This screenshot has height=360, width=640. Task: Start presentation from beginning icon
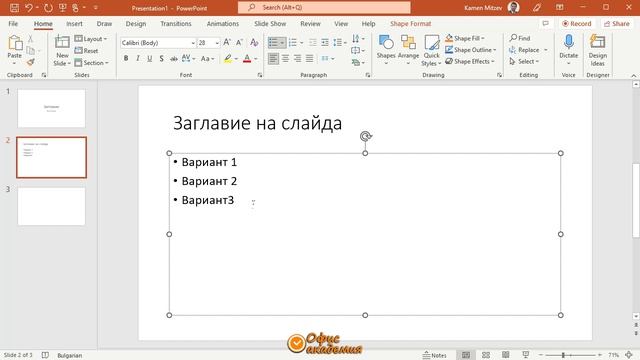click(62, 8)
